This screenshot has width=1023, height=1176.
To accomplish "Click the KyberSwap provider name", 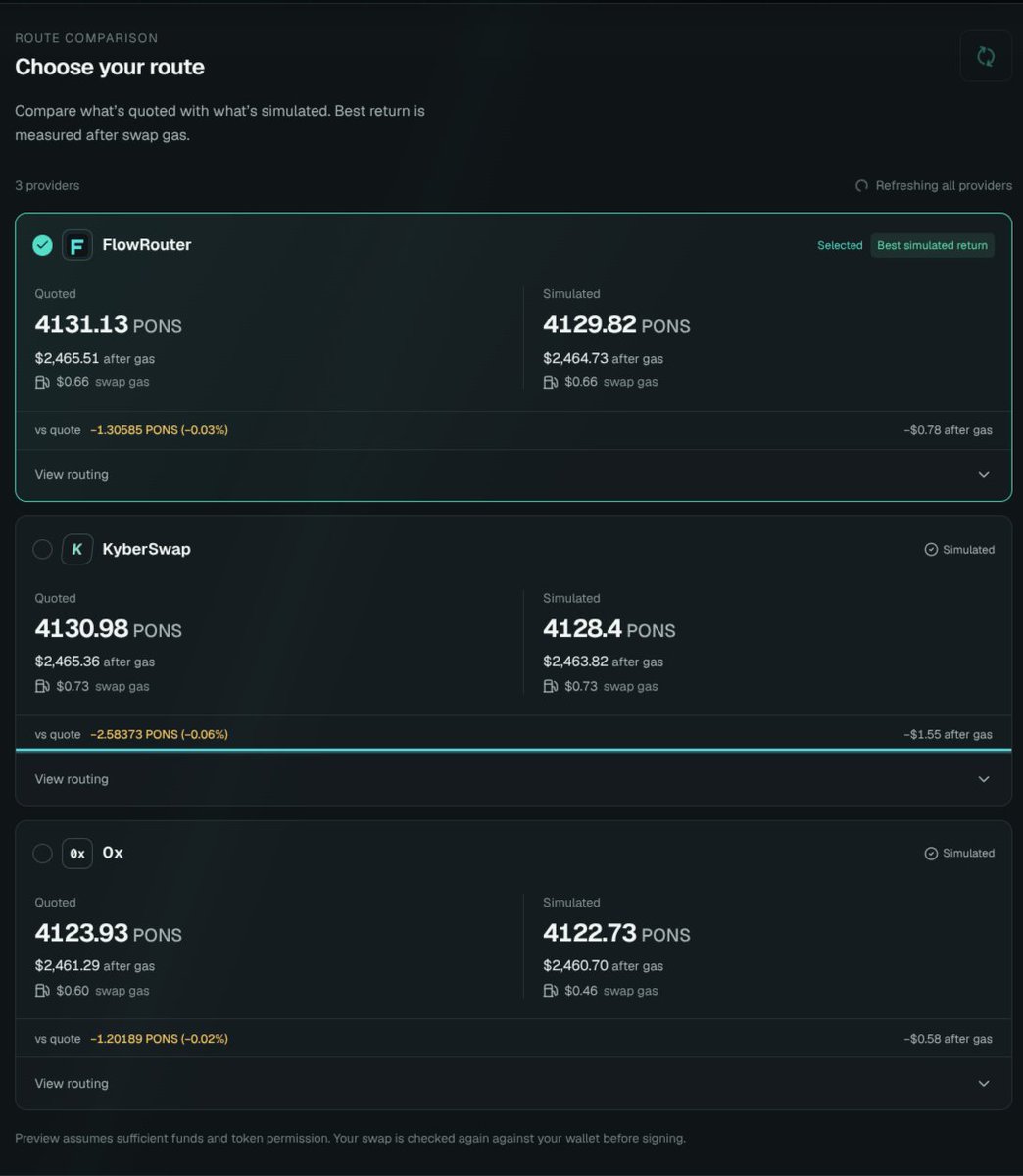I will click(147, 549).
